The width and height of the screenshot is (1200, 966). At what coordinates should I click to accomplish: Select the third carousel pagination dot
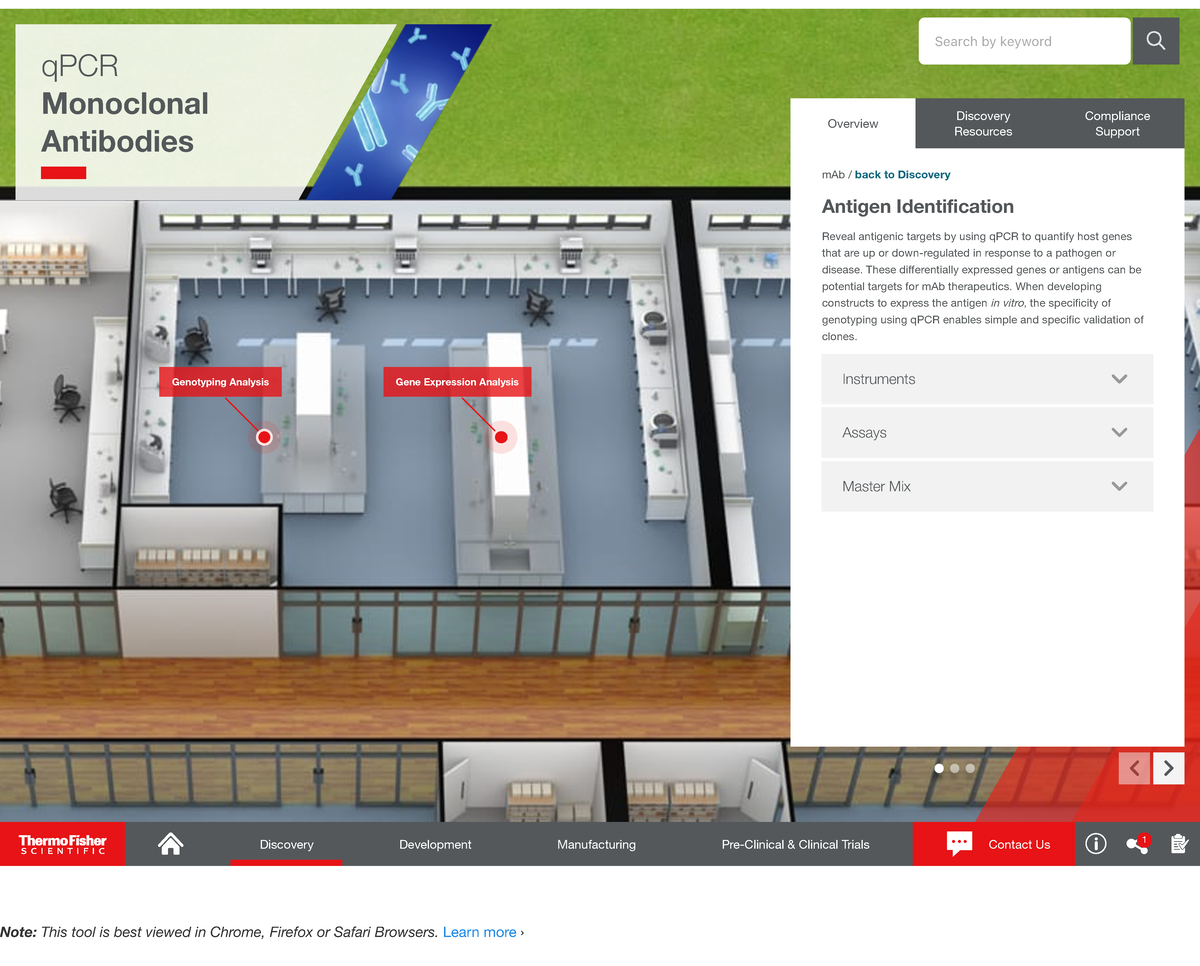click(970, 768)
